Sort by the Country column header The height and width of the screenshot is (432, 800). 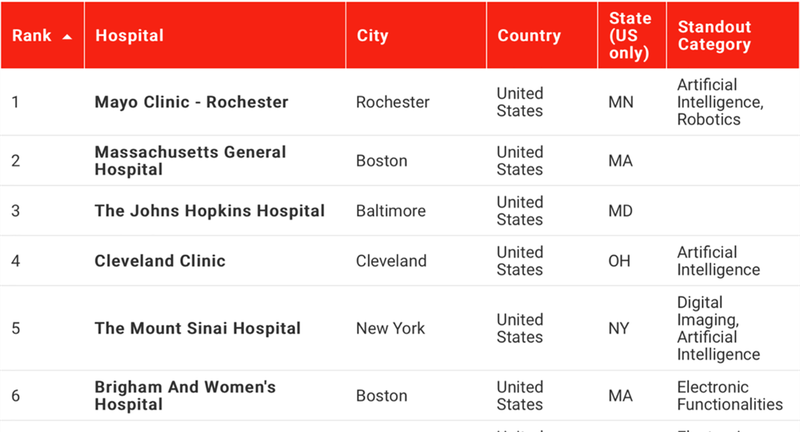tap(529, 36)
